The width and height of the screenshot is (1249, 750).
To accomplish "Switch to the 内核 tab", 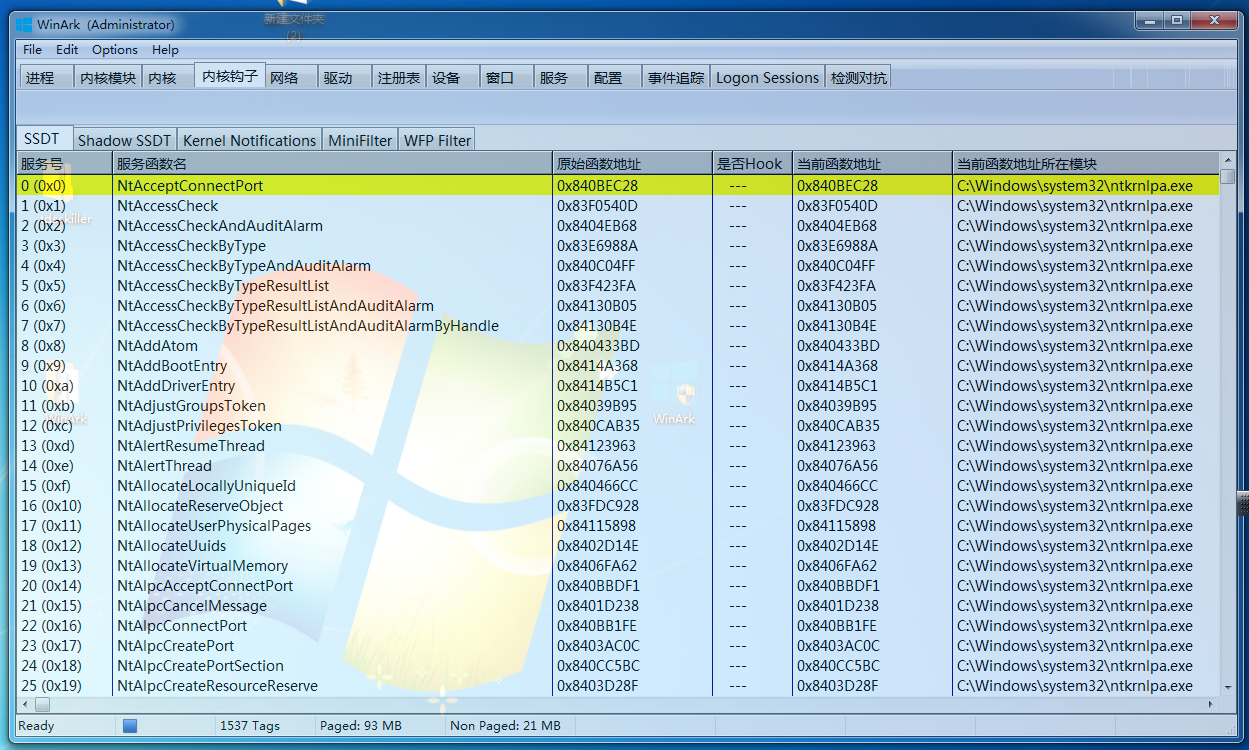I will [x=167, y=77].
